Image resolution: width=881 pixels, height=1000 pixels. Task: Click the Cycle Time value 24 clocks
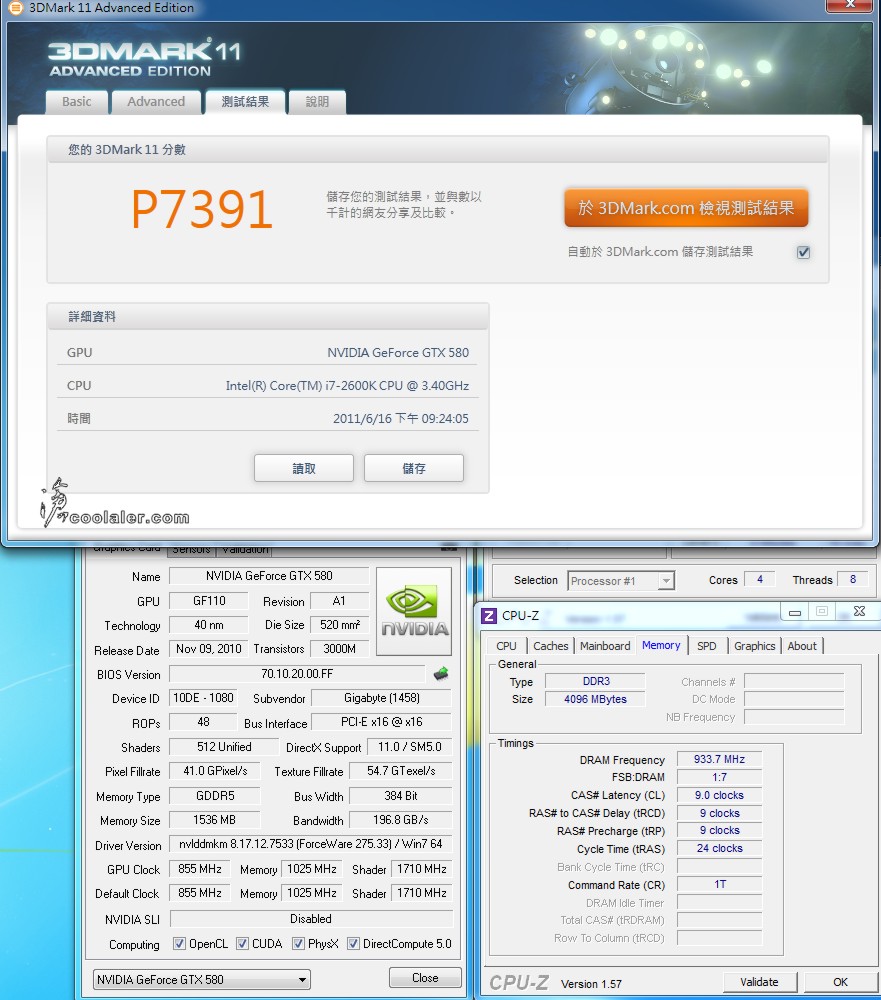point(720,848)
